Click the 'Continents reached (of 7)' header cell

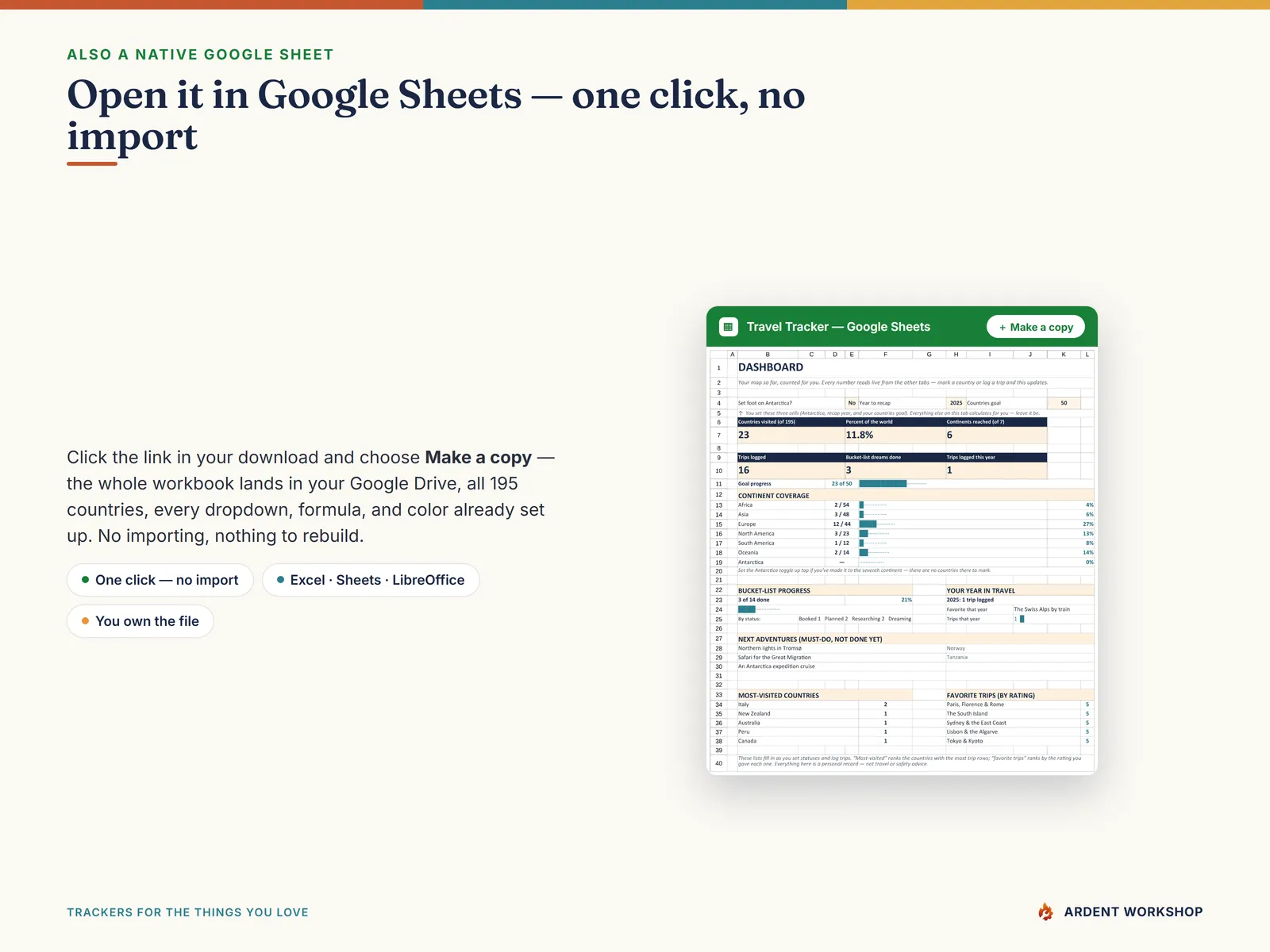pos(996,422)
